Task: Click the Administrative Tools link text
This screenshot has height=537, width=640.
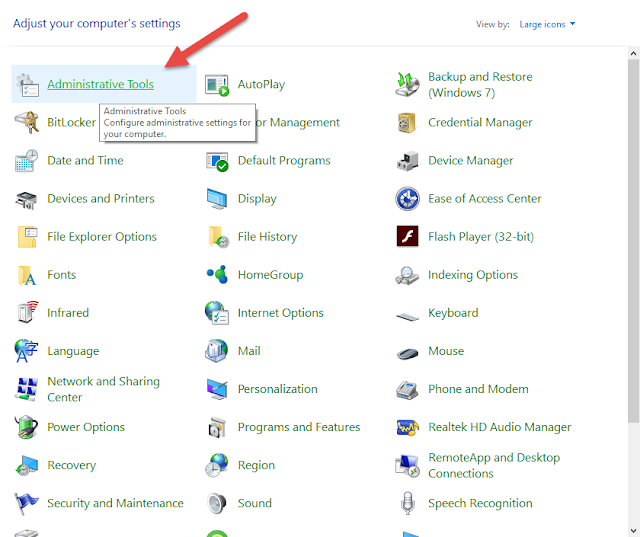Action: [x=100, y=84]
